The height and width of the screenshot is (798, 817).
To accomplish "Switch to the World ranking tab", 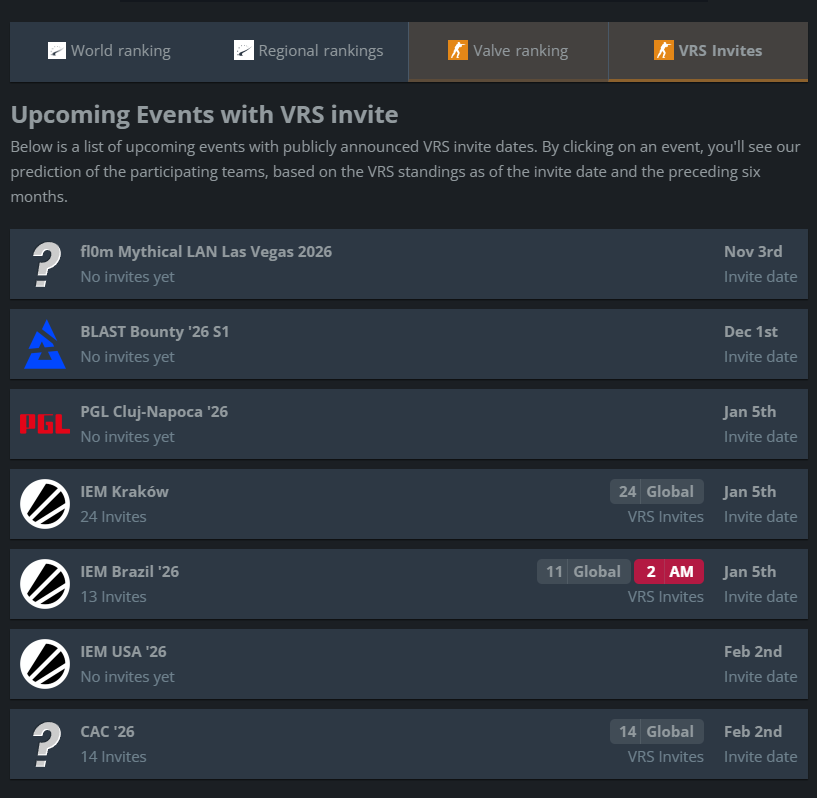I will 109,51.
